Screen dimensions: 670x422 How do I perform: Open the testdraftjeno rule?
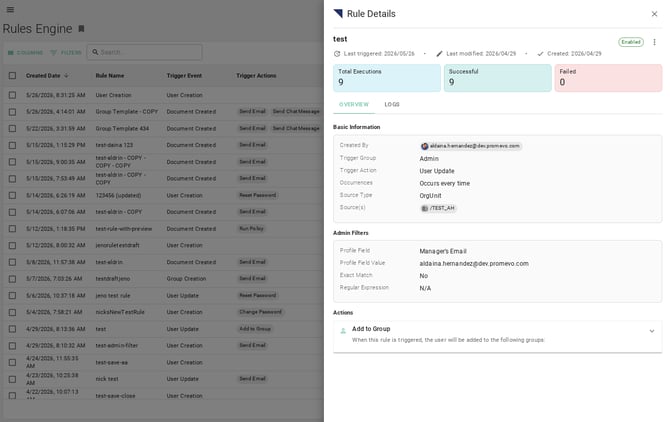coord(113,279)
